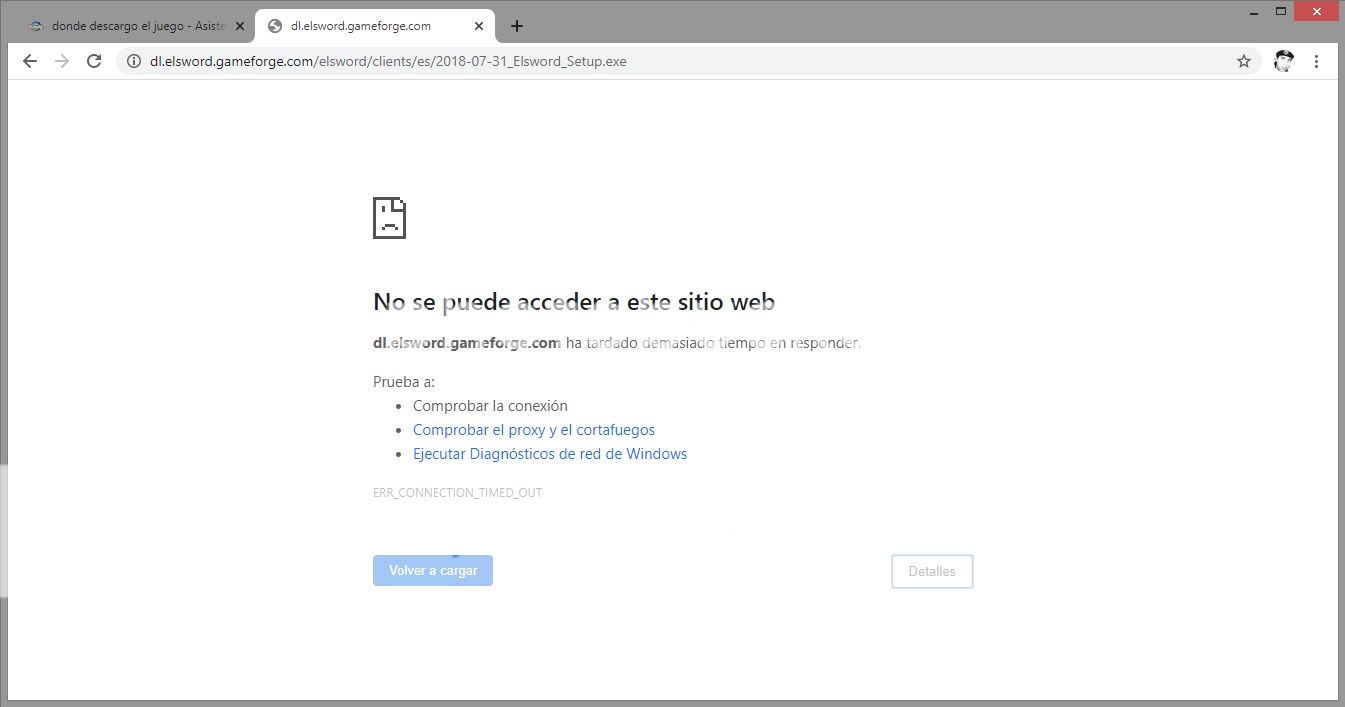Screen dimensions: 1345x707
Task: Go back using the back arrow
Action: [30, 61]
